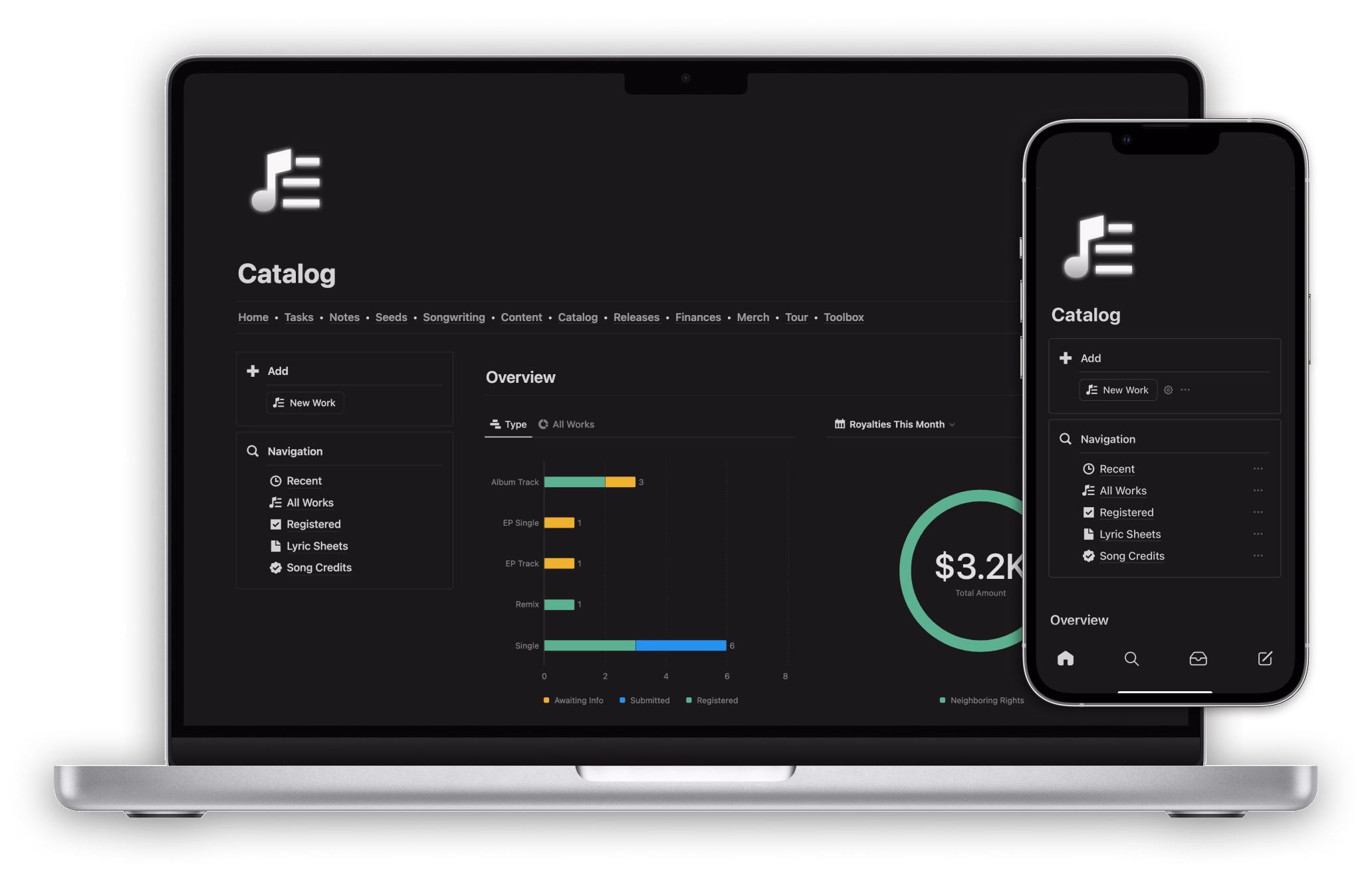Open the three-dot menu for phone Song Credits

click(x=1258, y=556)
